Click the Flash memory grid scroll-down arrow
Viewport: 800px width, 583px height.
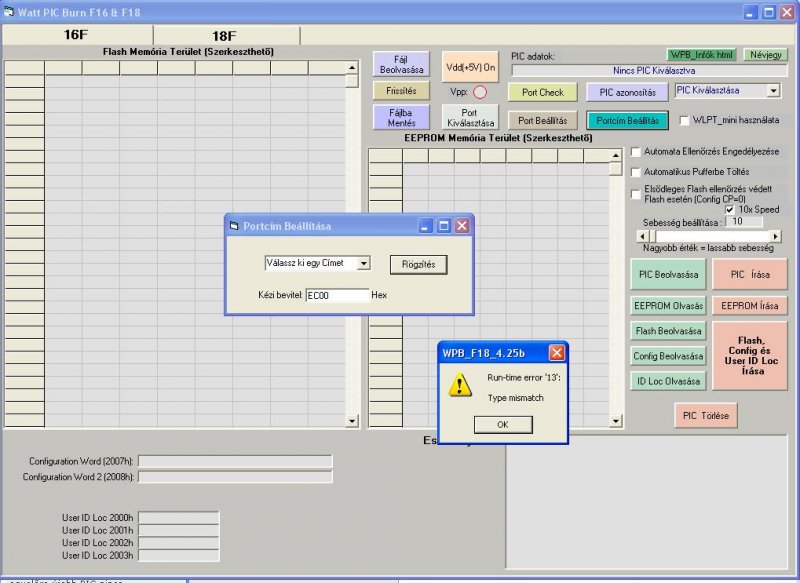pos(352,421)
